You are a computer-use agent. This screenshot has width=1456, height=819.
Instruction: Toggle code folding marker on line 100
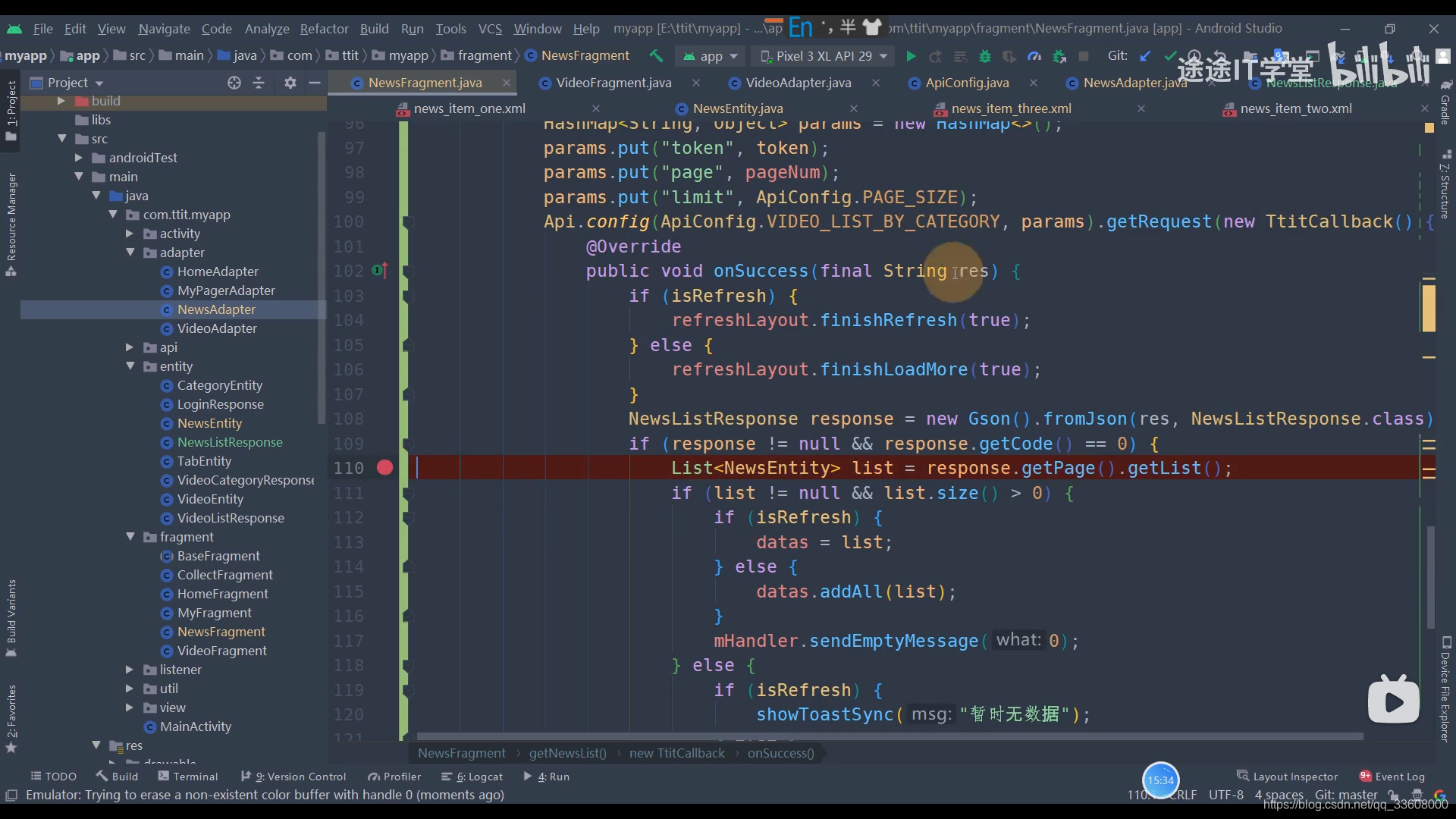tap(407, 221)
